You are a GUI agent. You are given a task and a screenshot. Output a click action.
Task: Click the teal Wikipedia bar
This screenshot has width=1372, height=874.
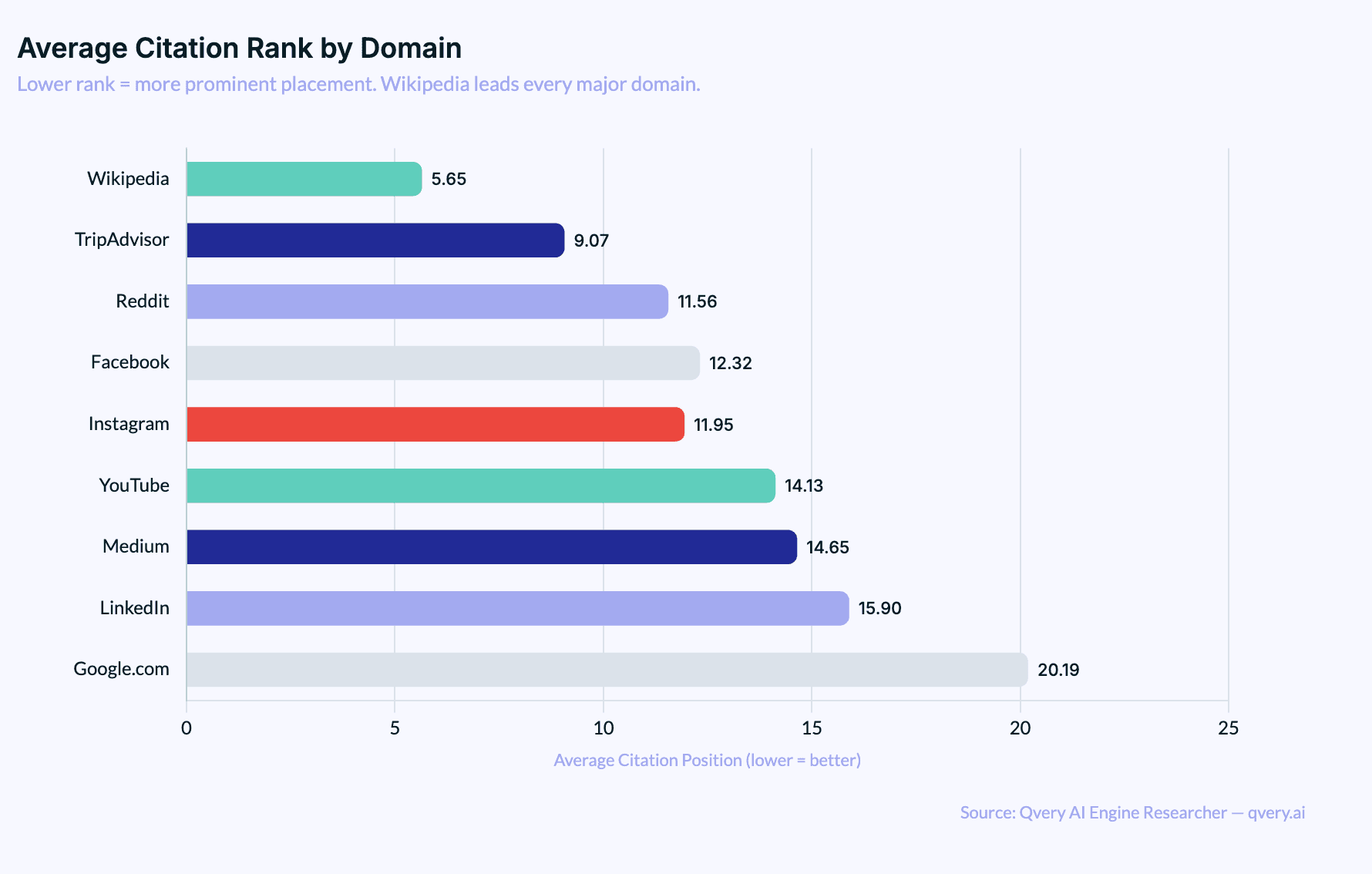pyautogui.click(x=304, y=179)
